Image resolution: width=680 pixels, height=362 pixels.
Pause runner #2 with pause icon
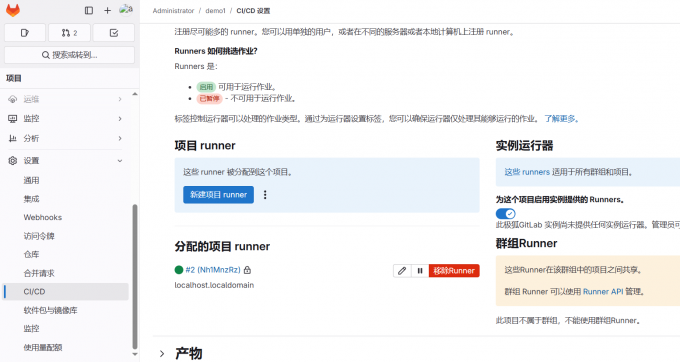(420, 271)
